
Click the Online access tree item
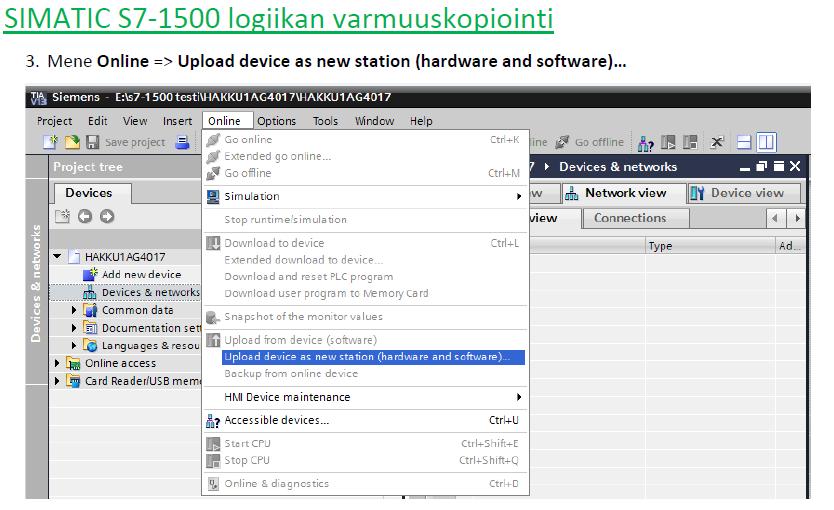(x=120, y=363)
